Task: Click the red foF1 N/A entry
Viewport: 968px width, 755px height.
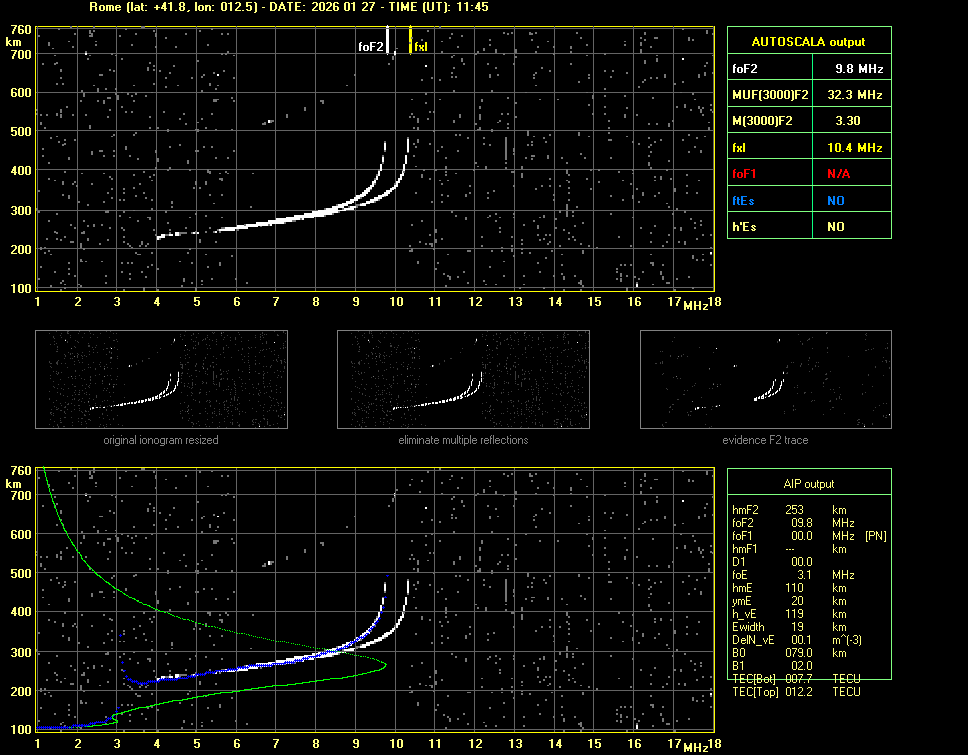Action: click(838, 174)
